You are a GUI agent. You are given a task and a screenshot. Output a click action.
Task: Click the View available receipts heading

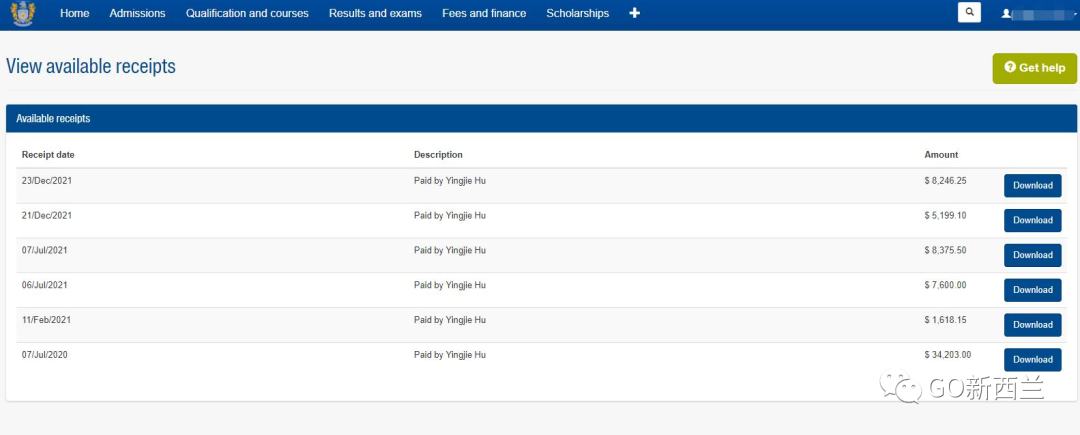click(91, 66)
